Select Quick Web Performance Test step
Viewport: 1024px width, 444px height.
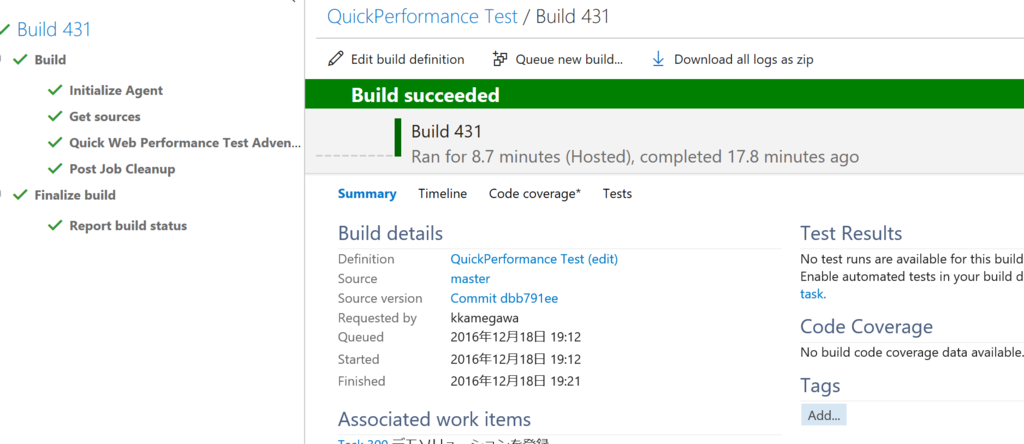[x=185, y=142]
